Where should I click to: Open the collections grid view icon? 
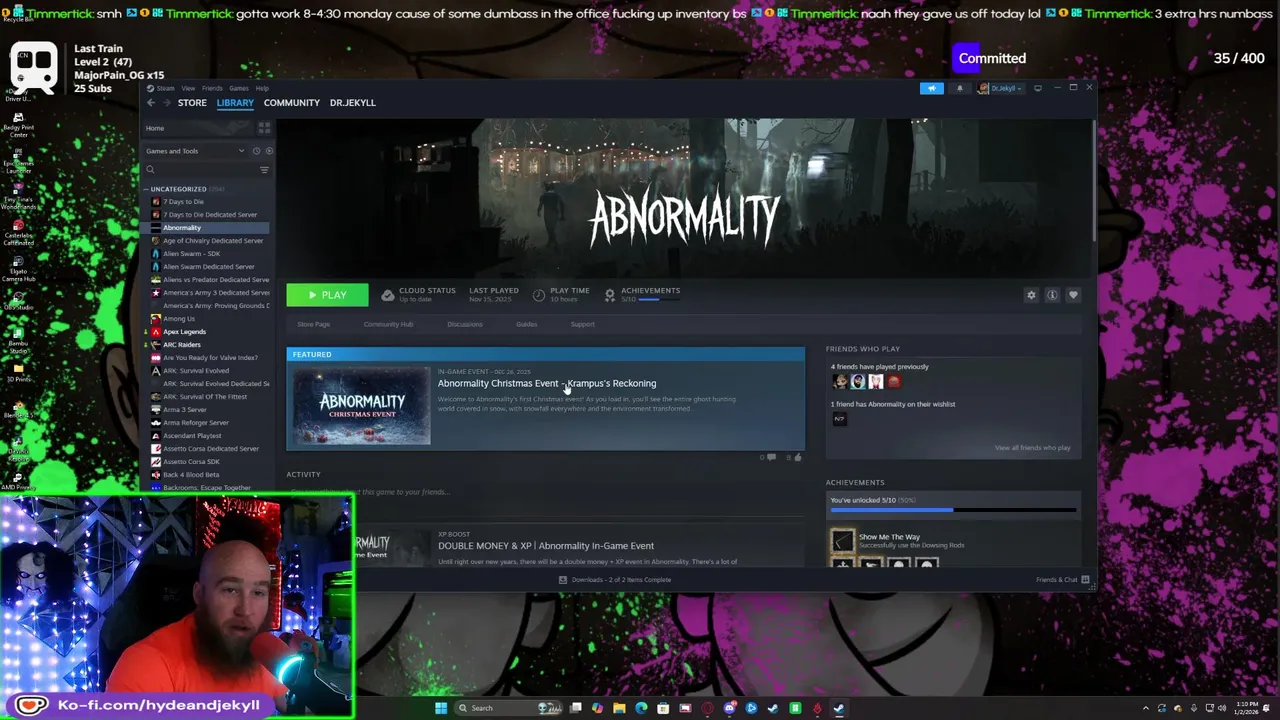[x=264, y=128]
